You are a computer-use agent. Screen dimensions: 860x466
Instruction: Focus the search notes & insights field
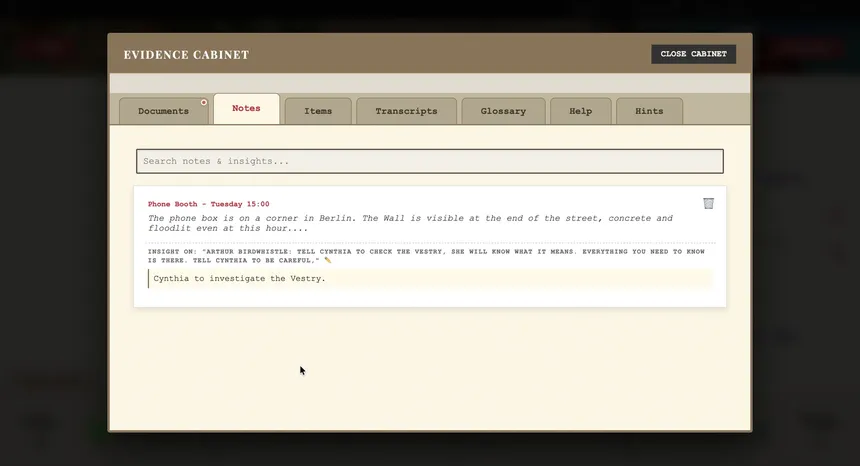click(x=429, y=161)
